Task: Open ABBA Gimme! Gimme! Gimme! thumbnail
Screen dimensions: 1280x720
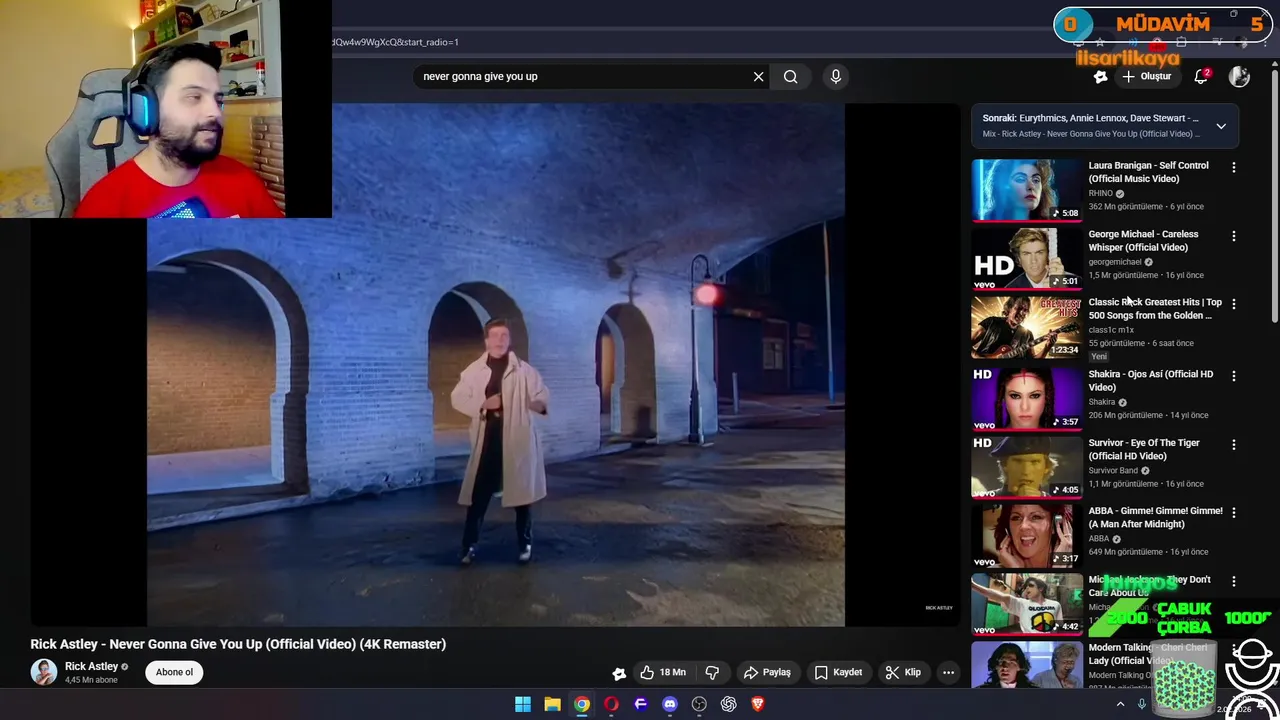Action: (x=1027, y=535)
